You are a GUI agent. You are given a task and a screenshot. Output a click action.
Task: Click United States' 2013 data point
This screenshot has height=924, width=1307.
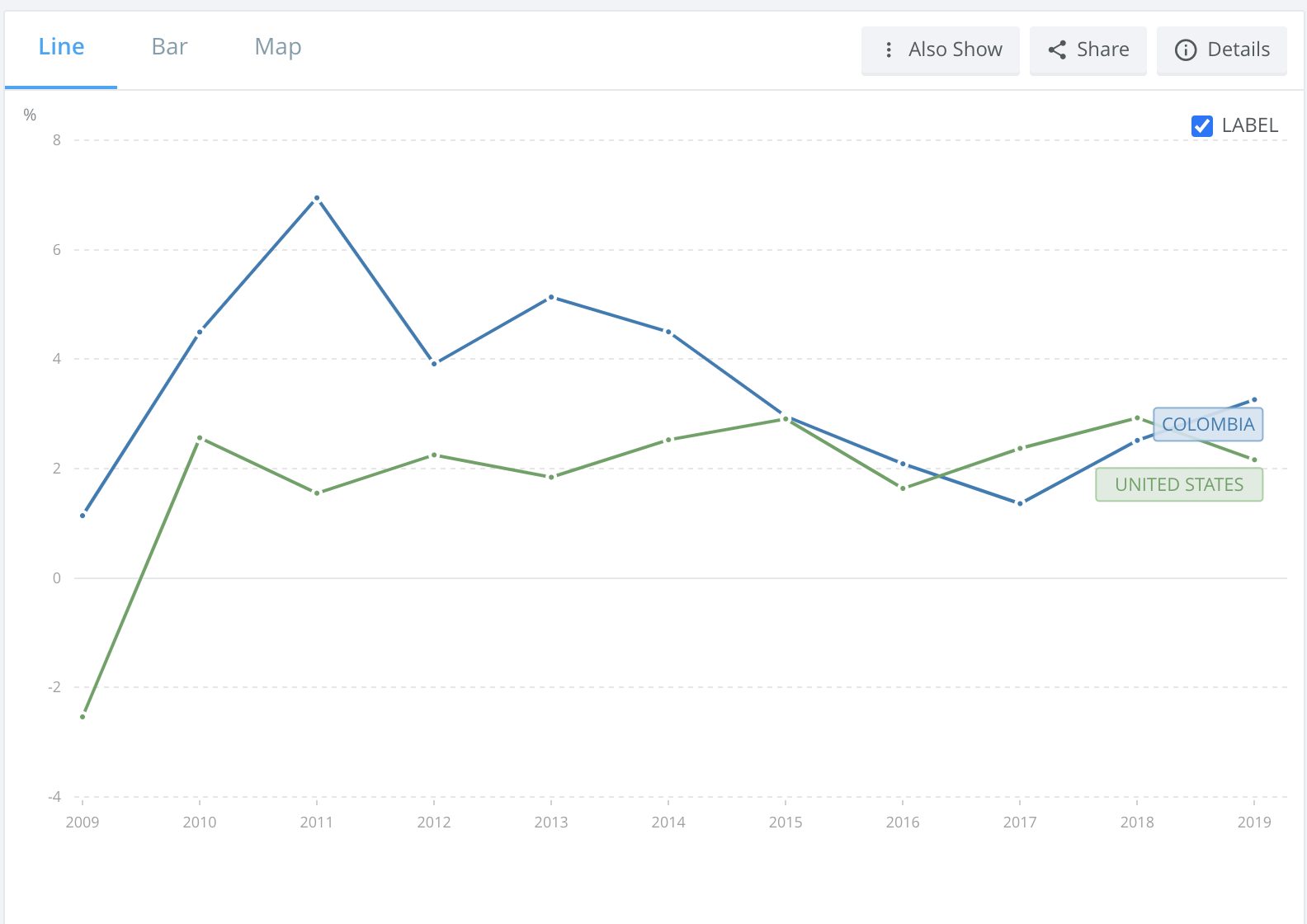551,477
